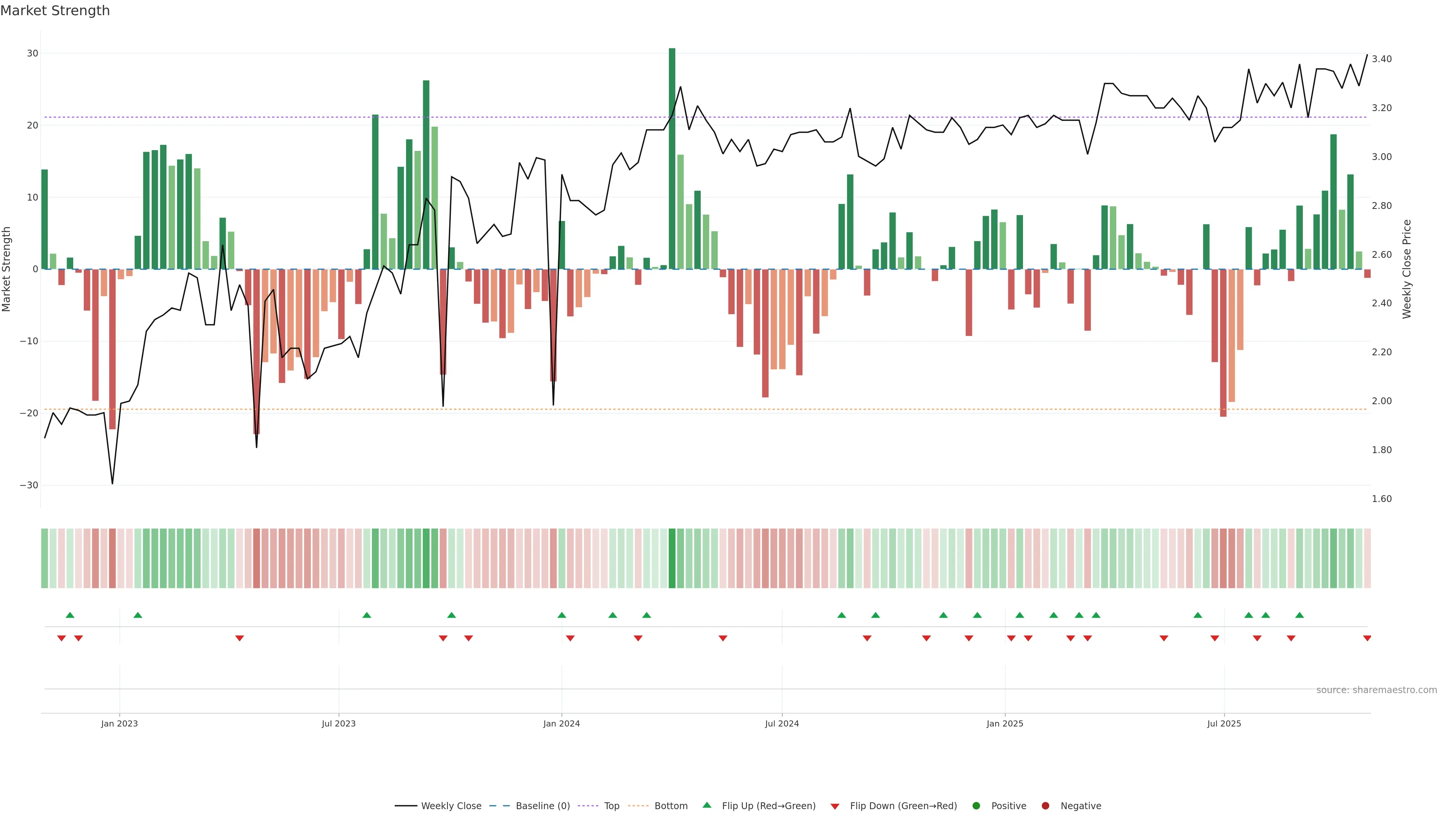The width and height of the screenshot is (1456, 819).
Task: Click the Negative red circle legend icon
Action: (x=1045, y=806)
